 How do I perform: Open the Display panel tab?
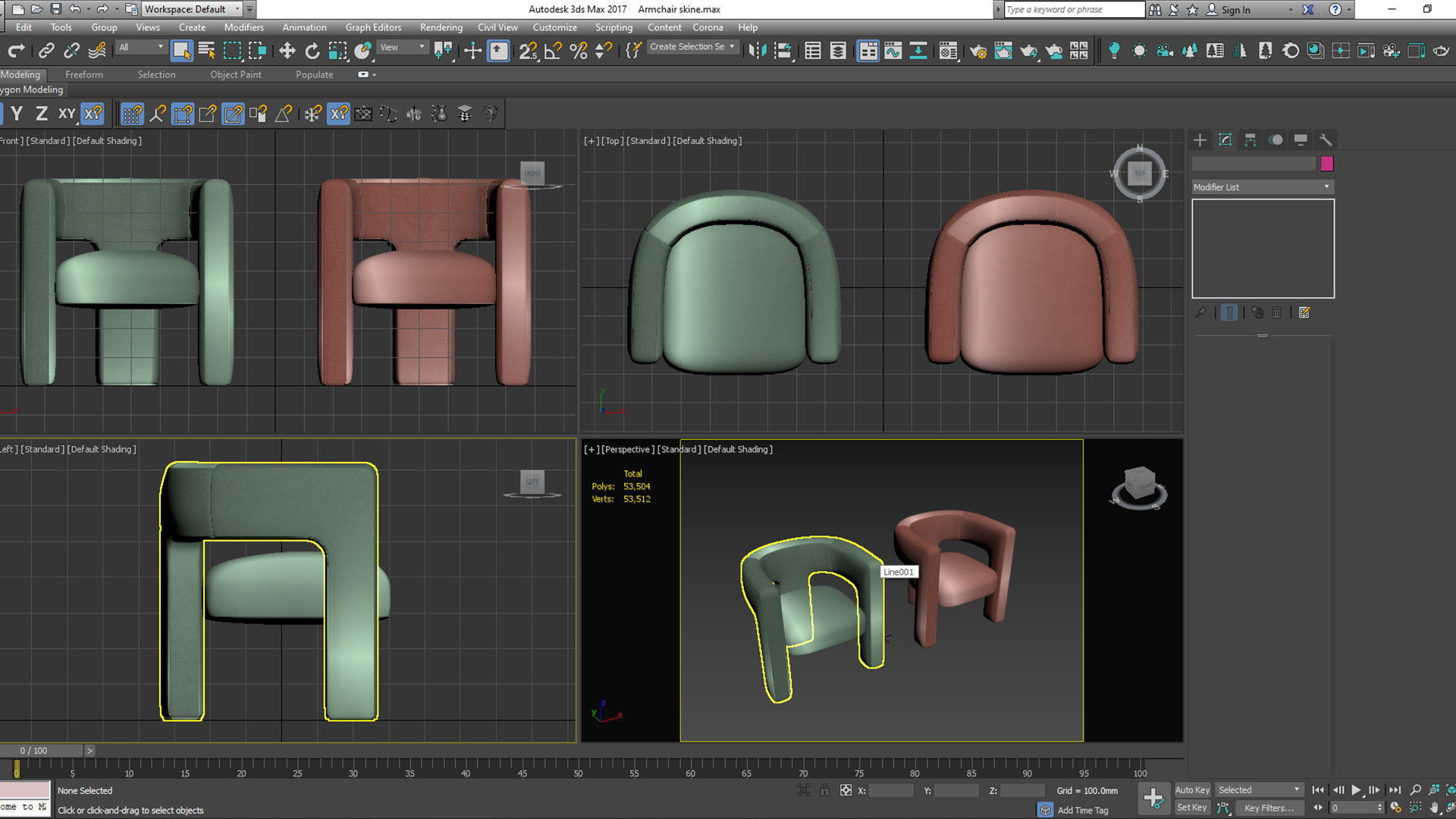pos(1301,140)
